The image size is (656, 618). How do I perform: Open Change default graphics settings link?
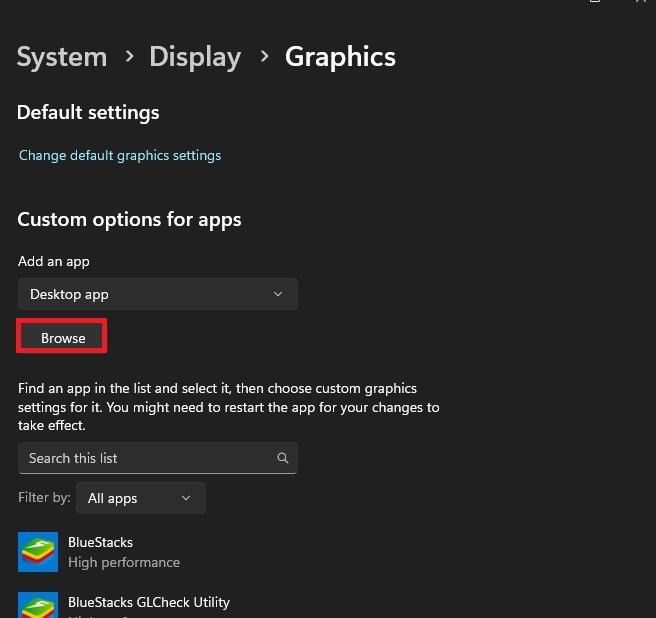click(x=120, y=155)
